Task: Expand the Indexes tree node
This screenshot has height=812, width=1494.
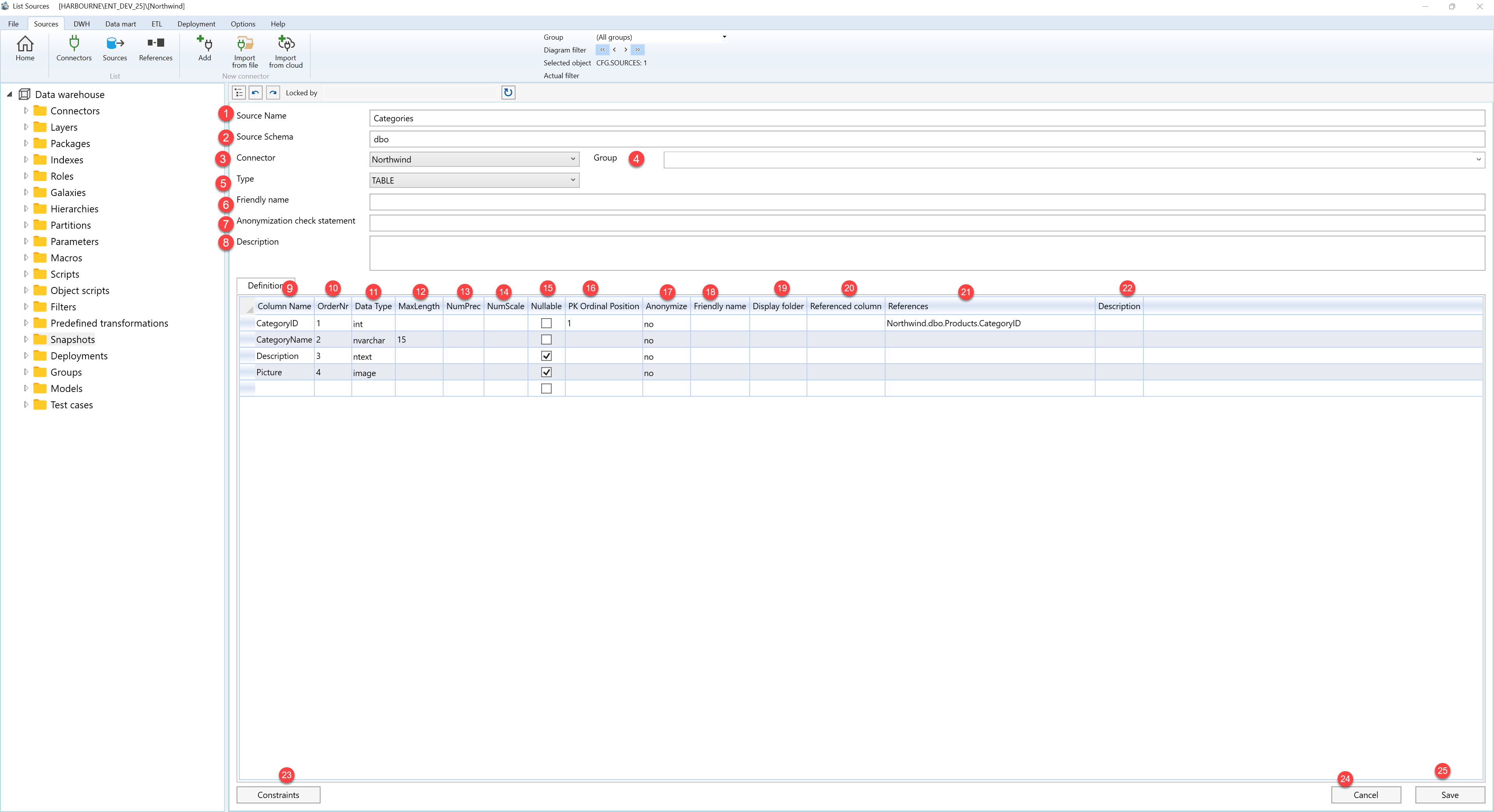Action: (26, 159)
